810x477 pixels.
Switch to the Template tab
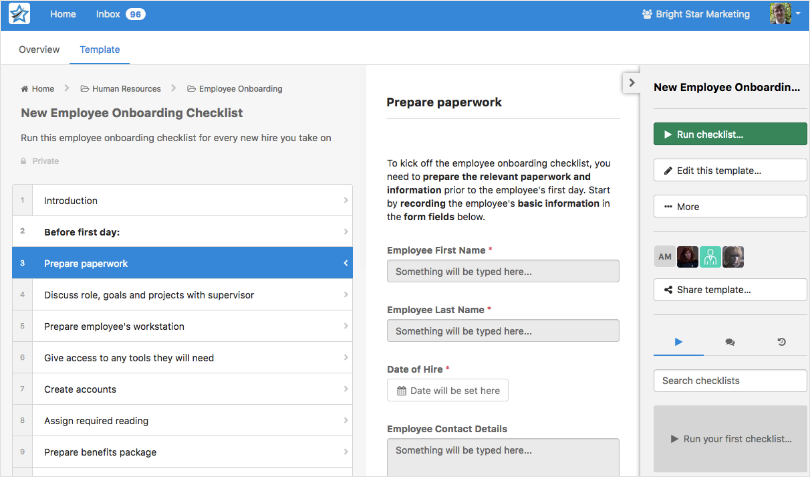100,50
